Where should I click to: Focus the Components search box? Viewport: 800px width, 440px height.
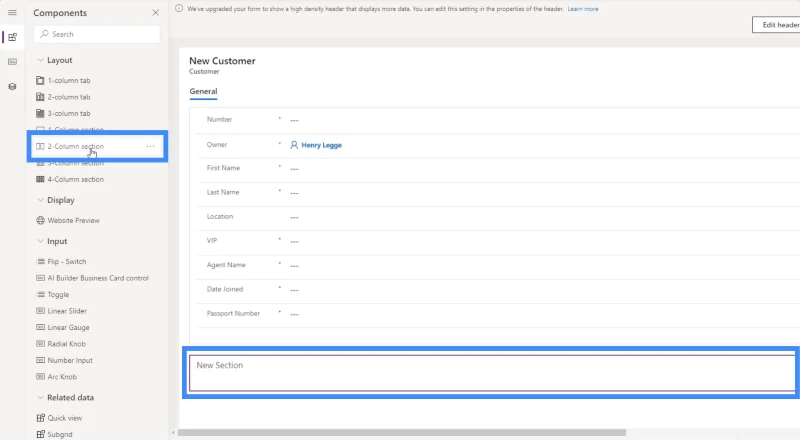97,34
